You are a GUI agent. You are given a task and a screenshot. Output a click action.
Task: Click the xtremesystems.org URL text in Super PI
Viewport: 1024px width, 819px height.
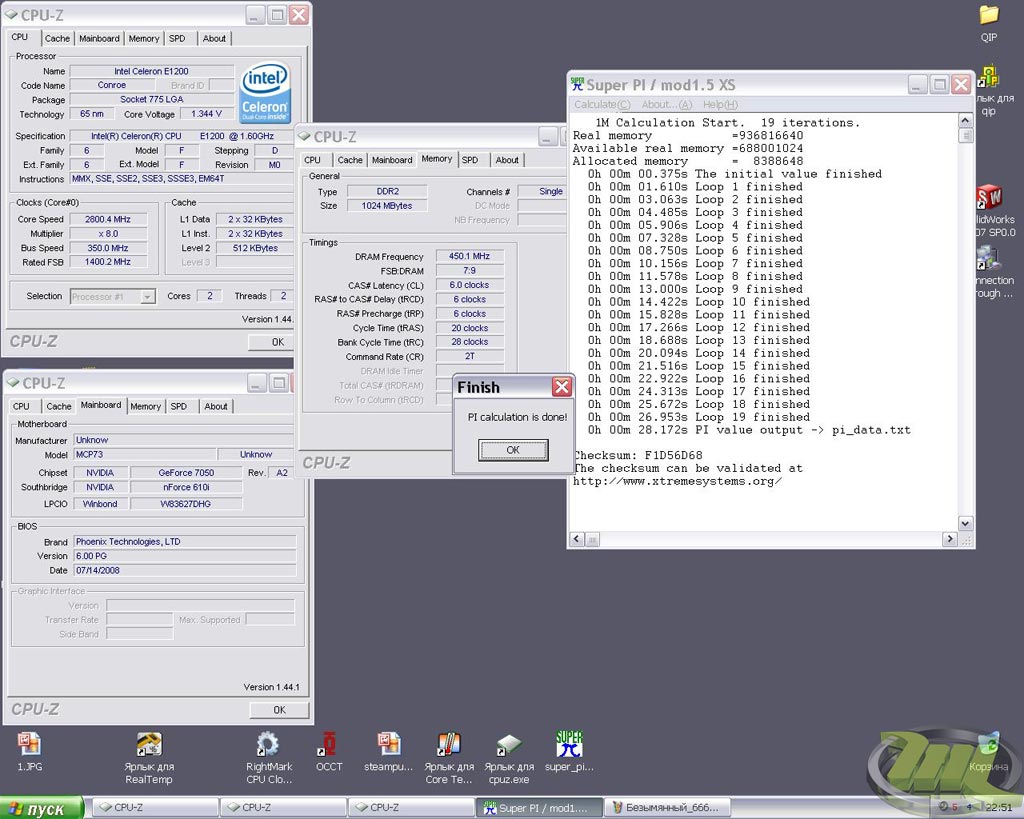click(677, 481)
